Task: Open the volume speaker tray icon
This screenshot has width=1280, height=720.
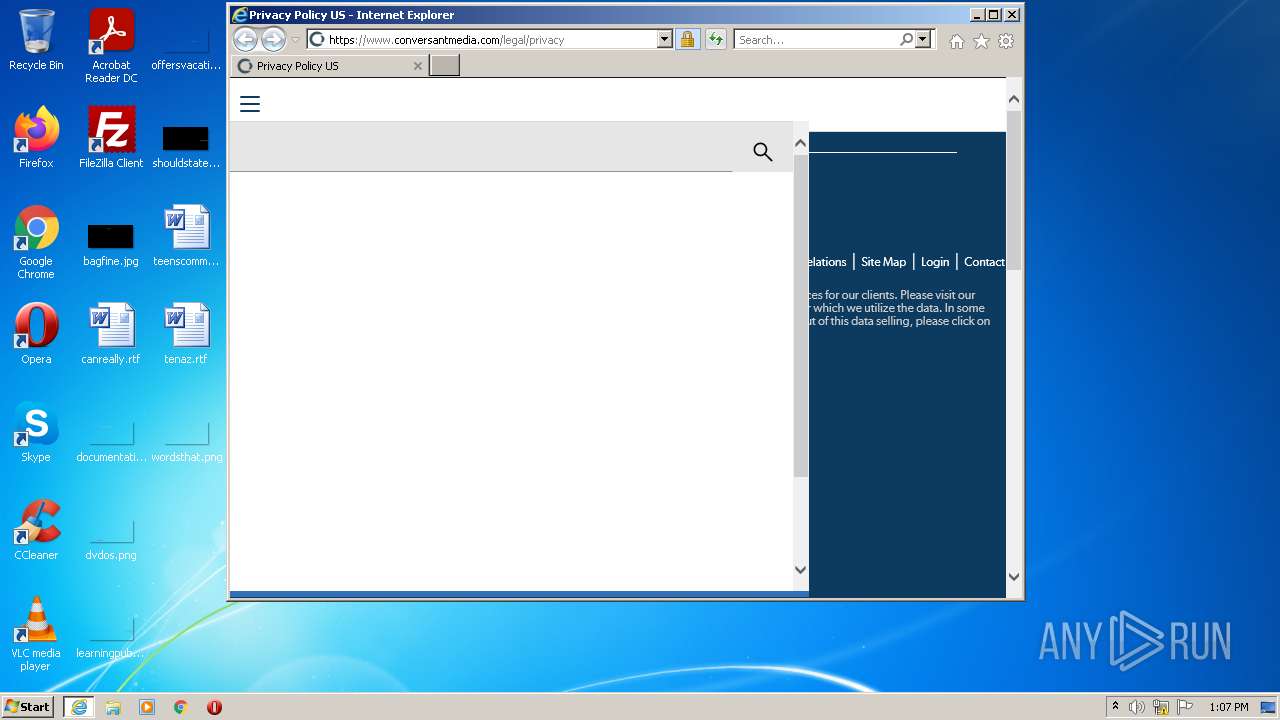Action: (x=1137, y=707)
